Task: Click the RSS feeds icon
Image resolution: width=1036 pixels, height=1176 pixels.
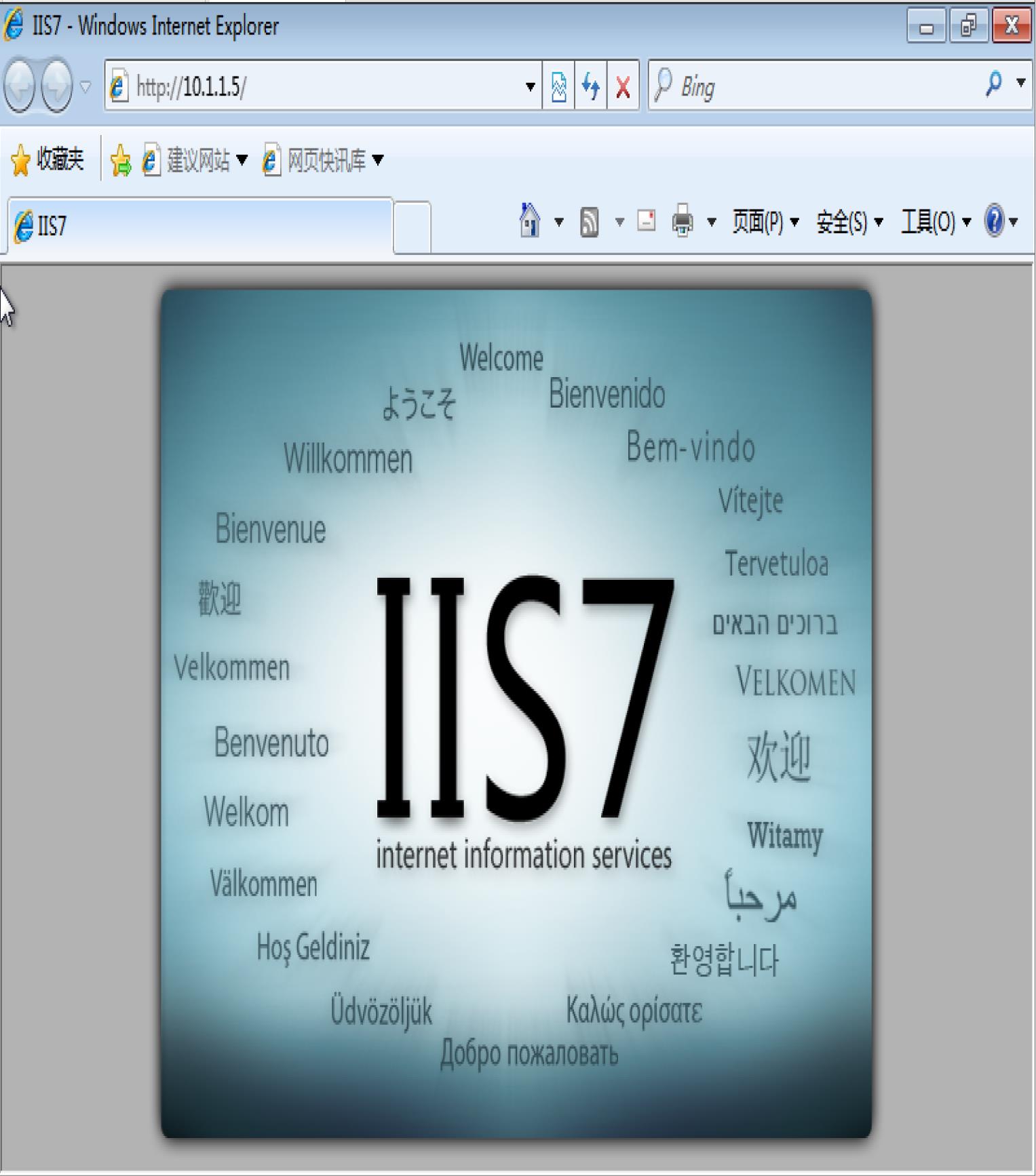Action: (590, 222)
